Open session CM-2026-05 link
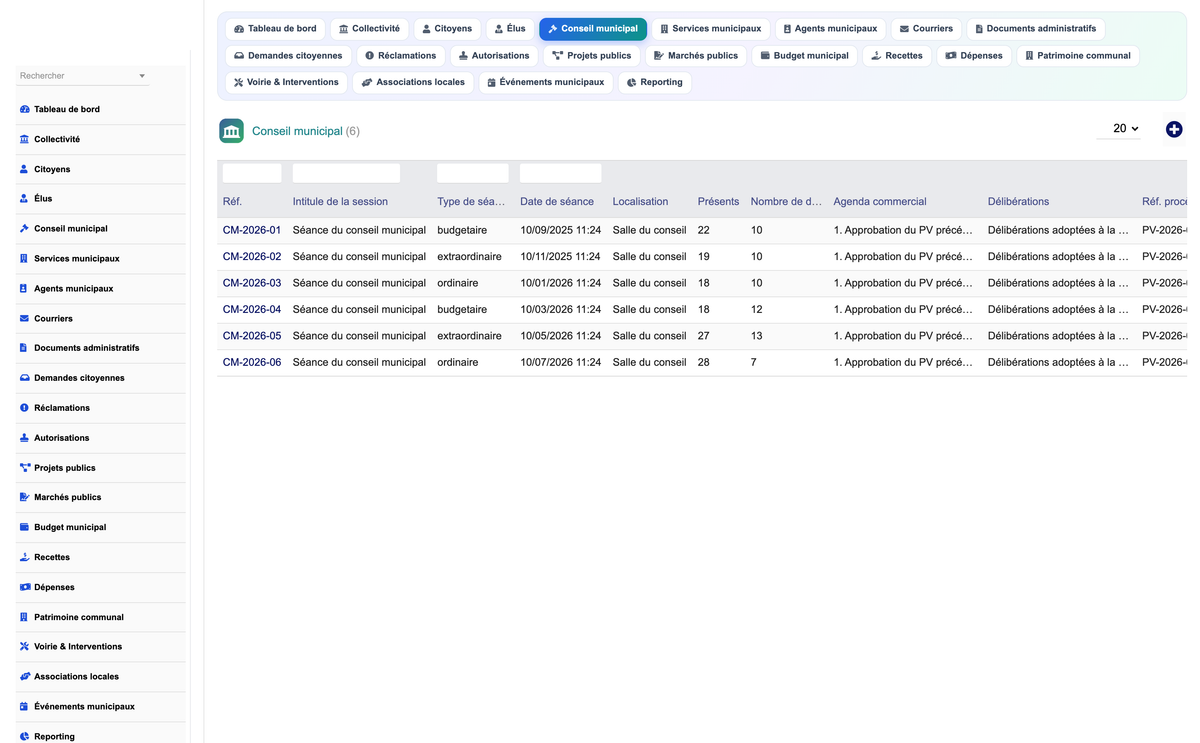 click(252, 336)
